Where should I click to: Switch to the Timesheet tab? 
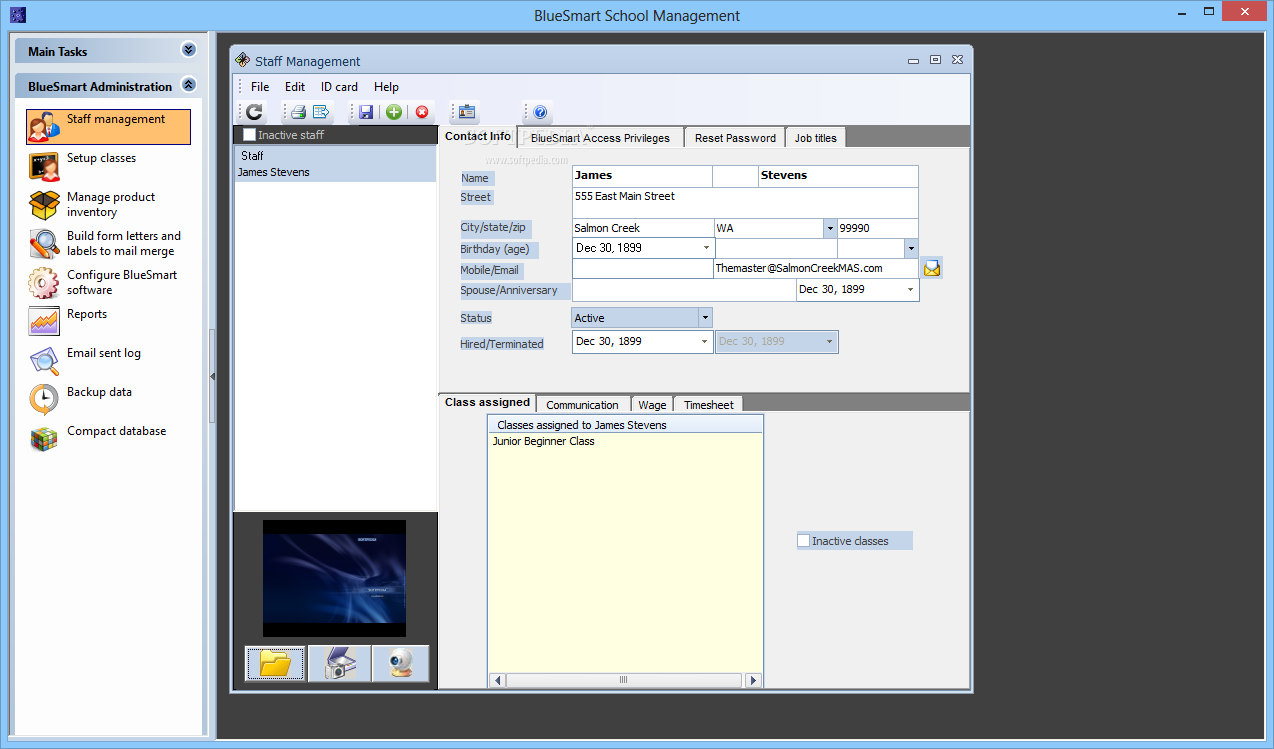(x=709, y=405)
